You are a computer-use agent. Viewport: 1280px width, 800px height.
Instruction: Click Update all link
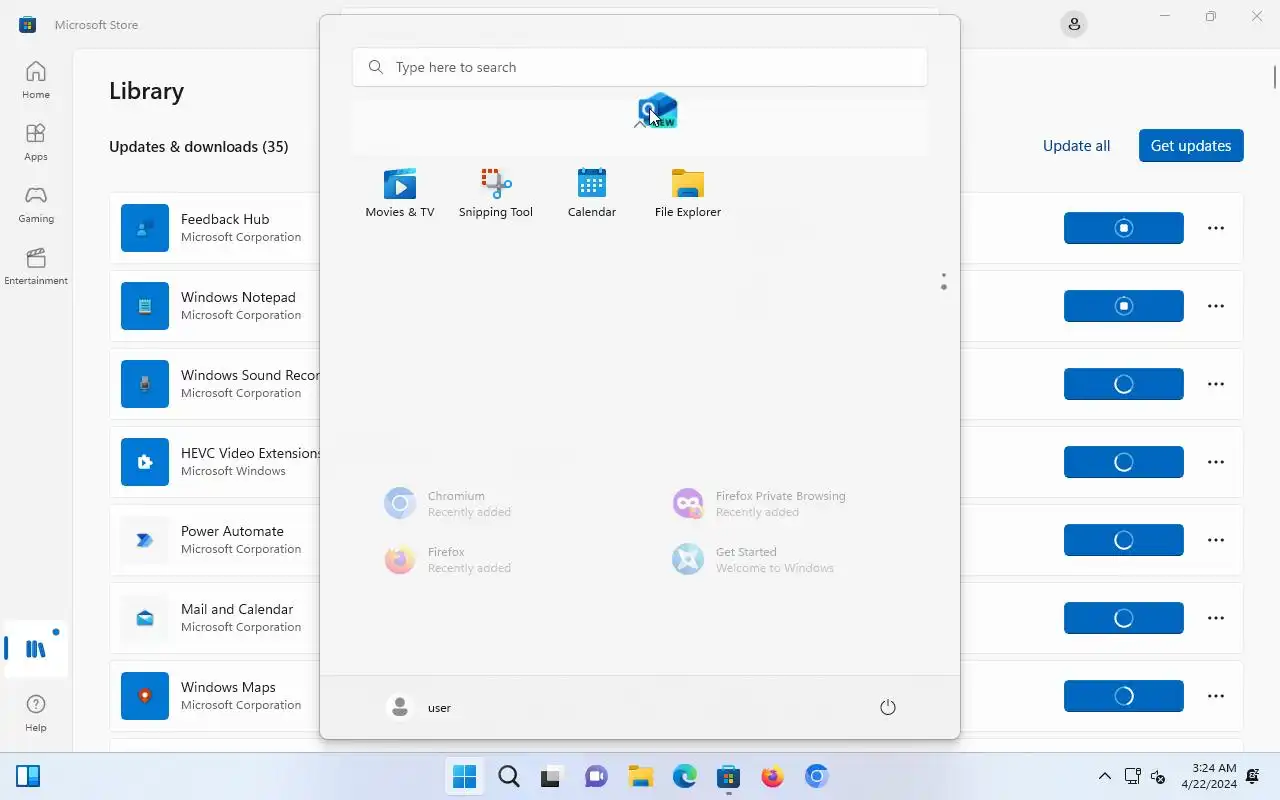[1076, 146]
